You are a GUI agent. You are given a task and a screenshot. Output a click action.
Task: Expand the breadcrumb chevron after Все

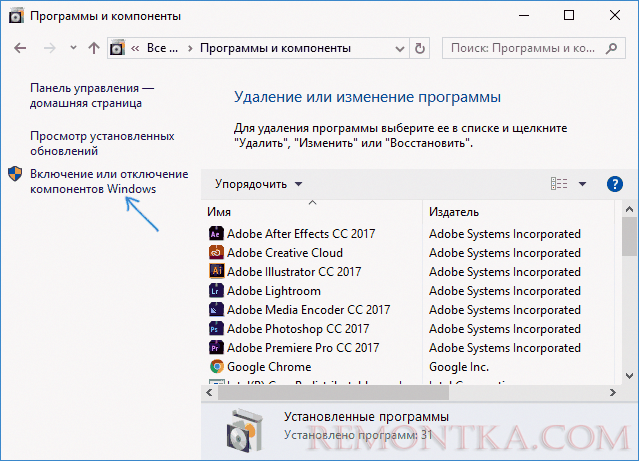[190, 49]
